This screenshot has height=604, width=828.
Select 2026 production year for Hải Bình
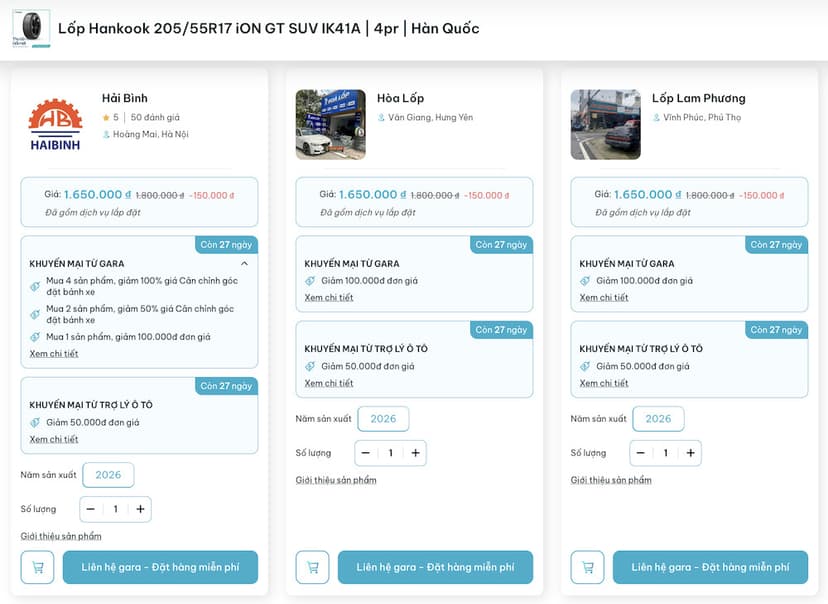pos(108,475)
